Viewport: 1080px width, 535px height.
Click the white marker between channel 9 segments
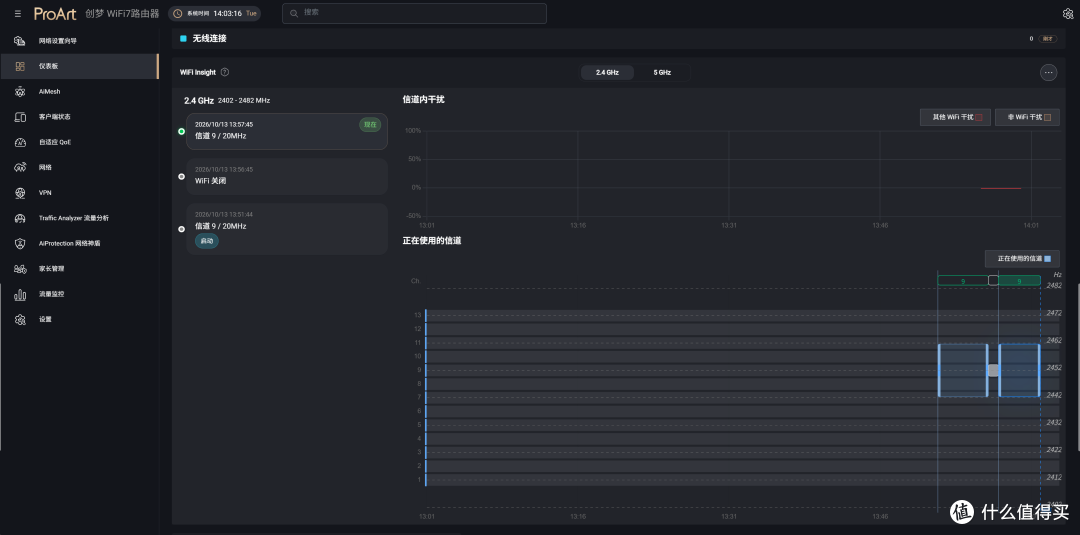point(993,280)
